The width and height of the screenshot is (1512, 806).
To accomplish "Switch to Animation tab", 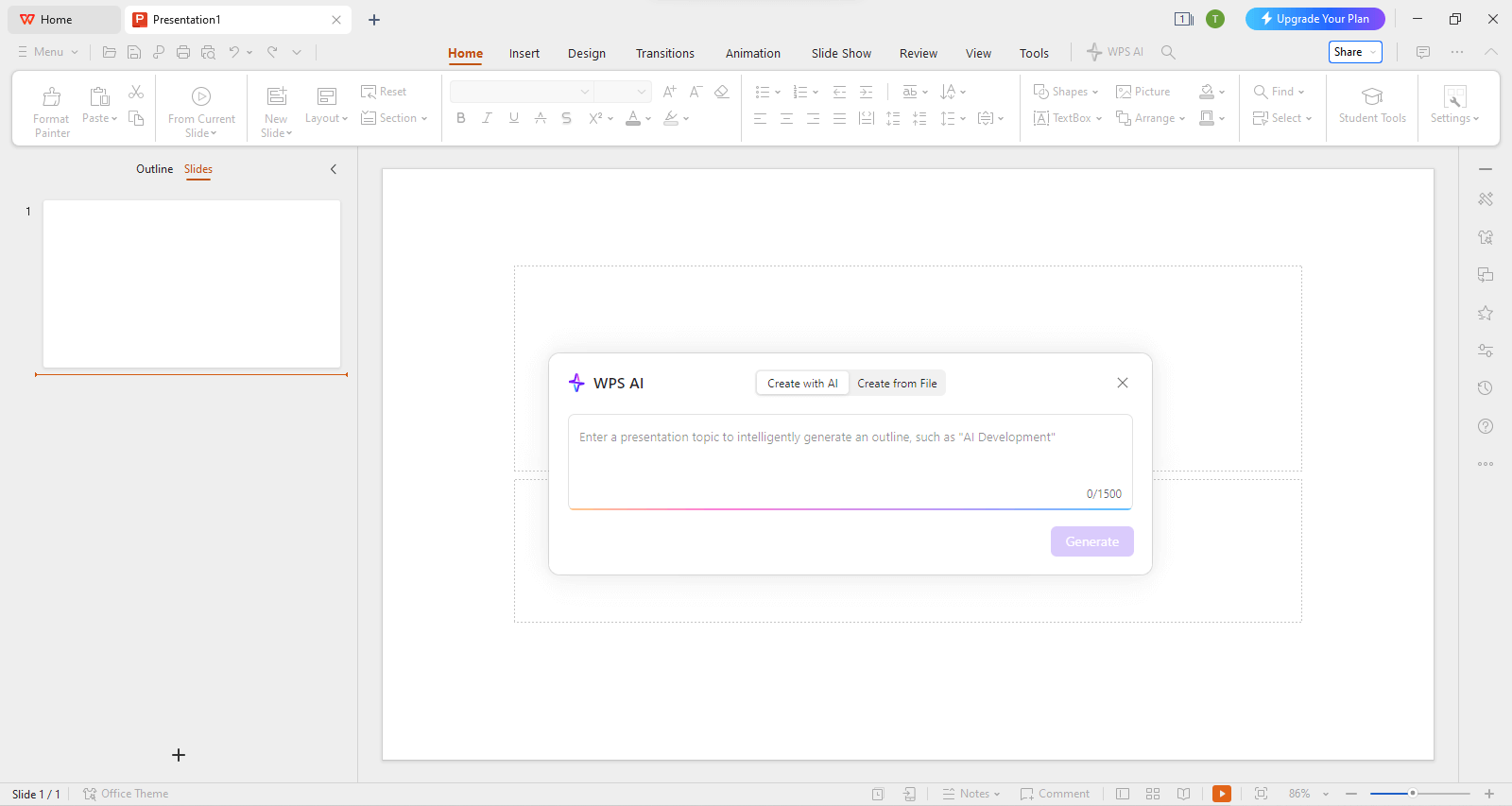I will (x=753, y=53).
